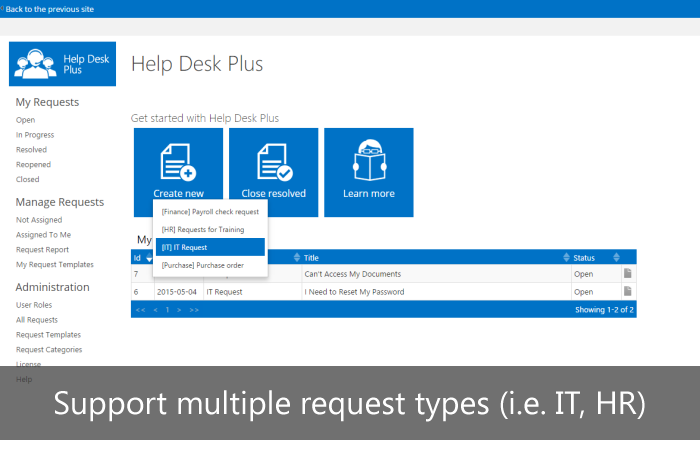The image size is (700, 476).
Task: Show Resolved requests
Action: [31, 150]
